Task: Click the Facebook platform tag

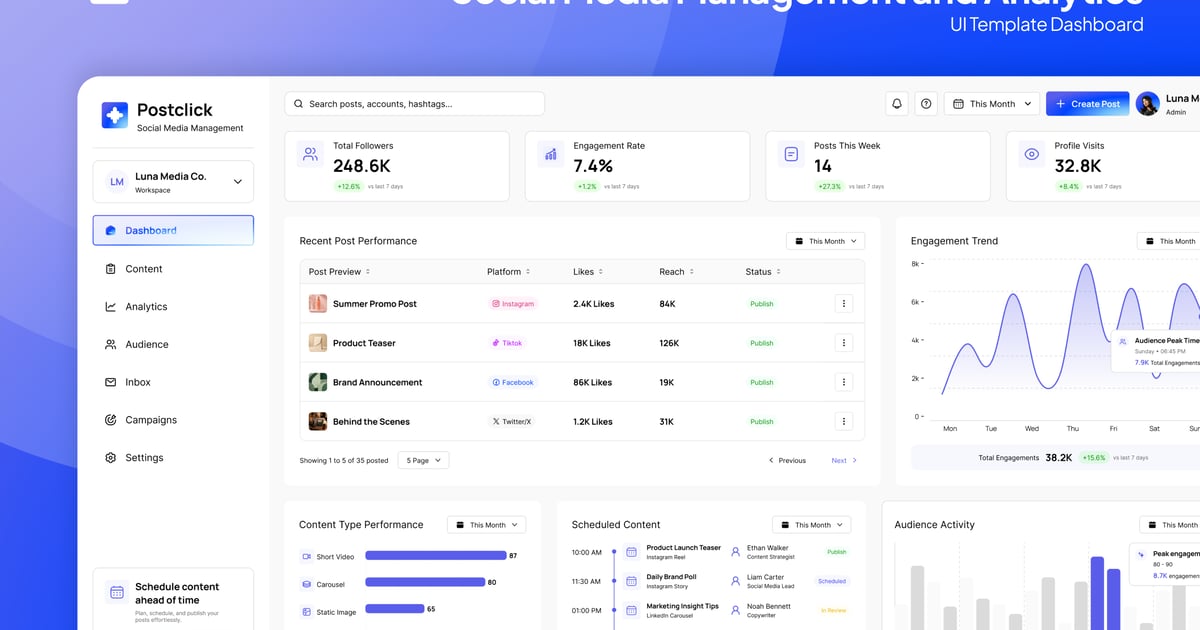Action: tap(513, 382)
